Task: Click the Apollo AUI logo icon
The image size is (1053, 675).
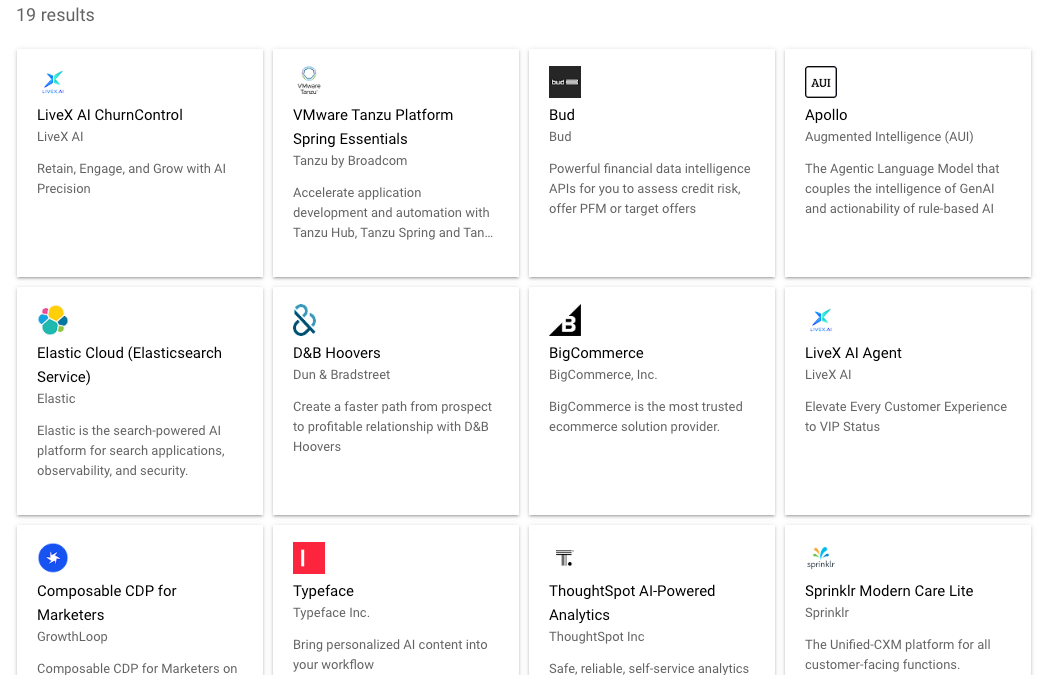Action: [821, 82]
